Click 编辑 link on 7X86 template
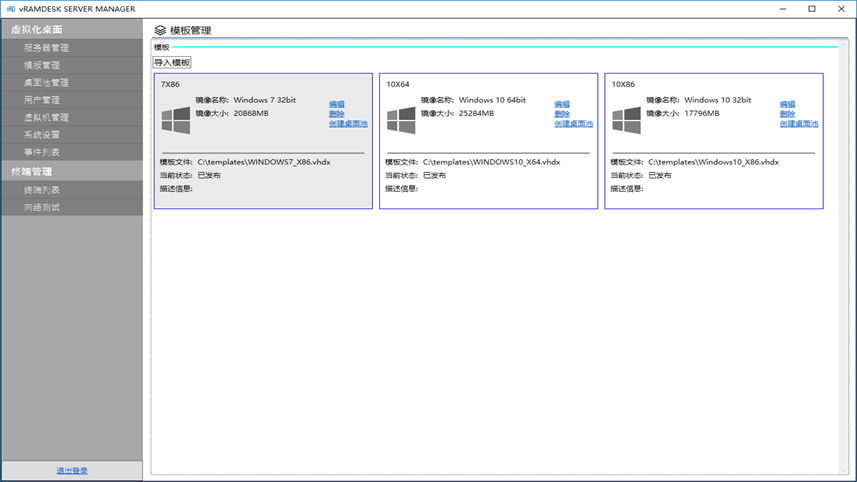 pos(337,104)
